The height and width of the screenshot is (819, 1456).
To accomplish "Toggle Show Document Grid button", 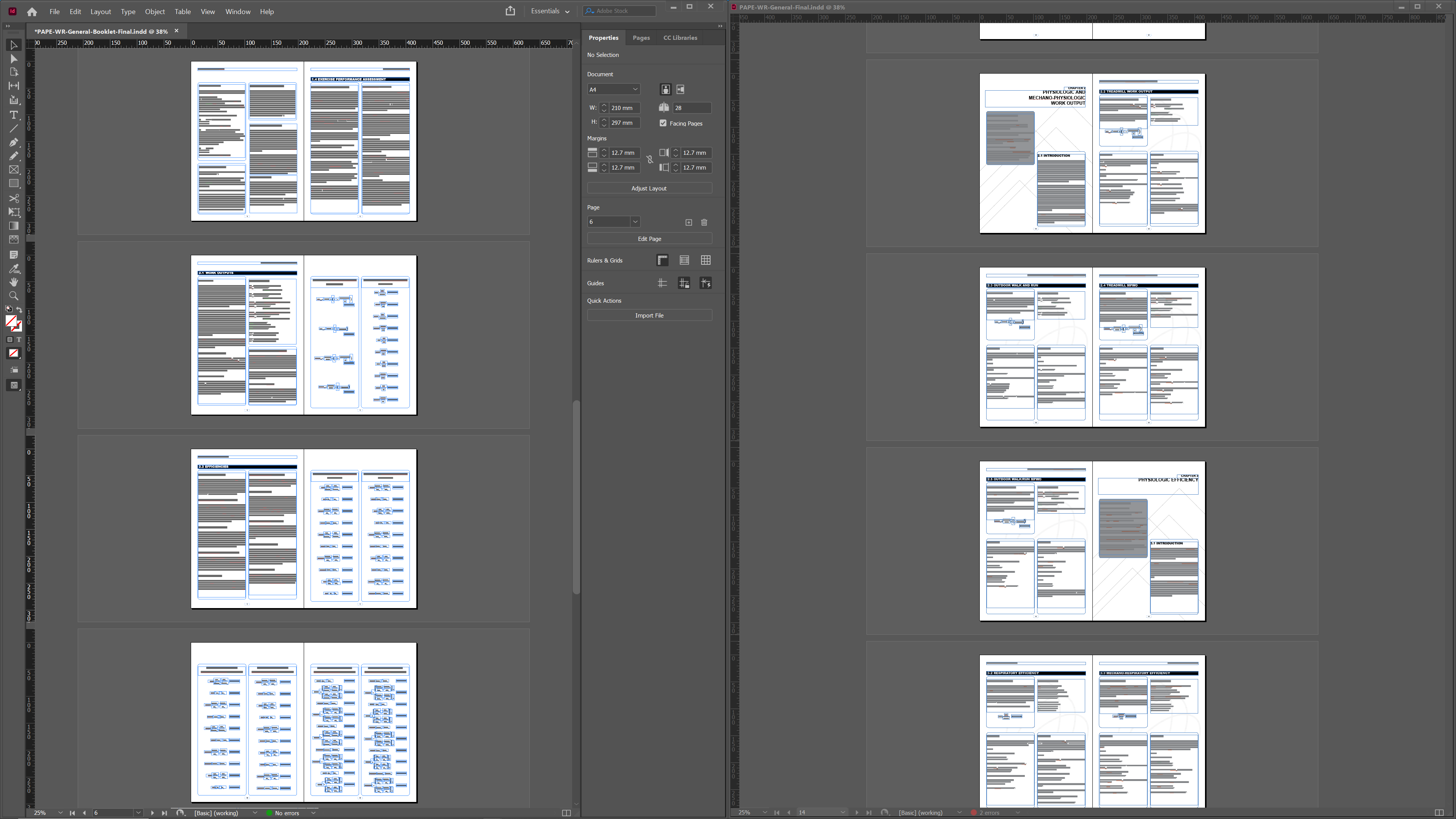I will (706, 260).
